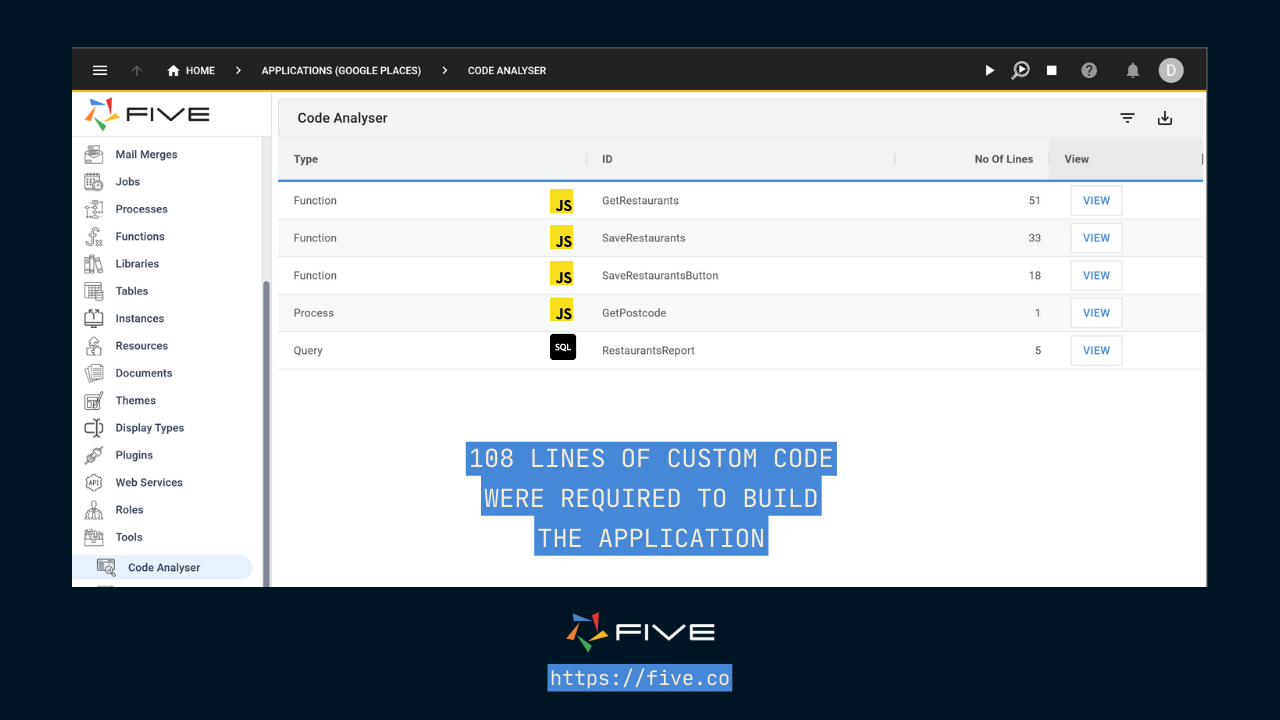Open the notifications bell
Viewport: 1280px width, 720px height.
(1133, 70)
